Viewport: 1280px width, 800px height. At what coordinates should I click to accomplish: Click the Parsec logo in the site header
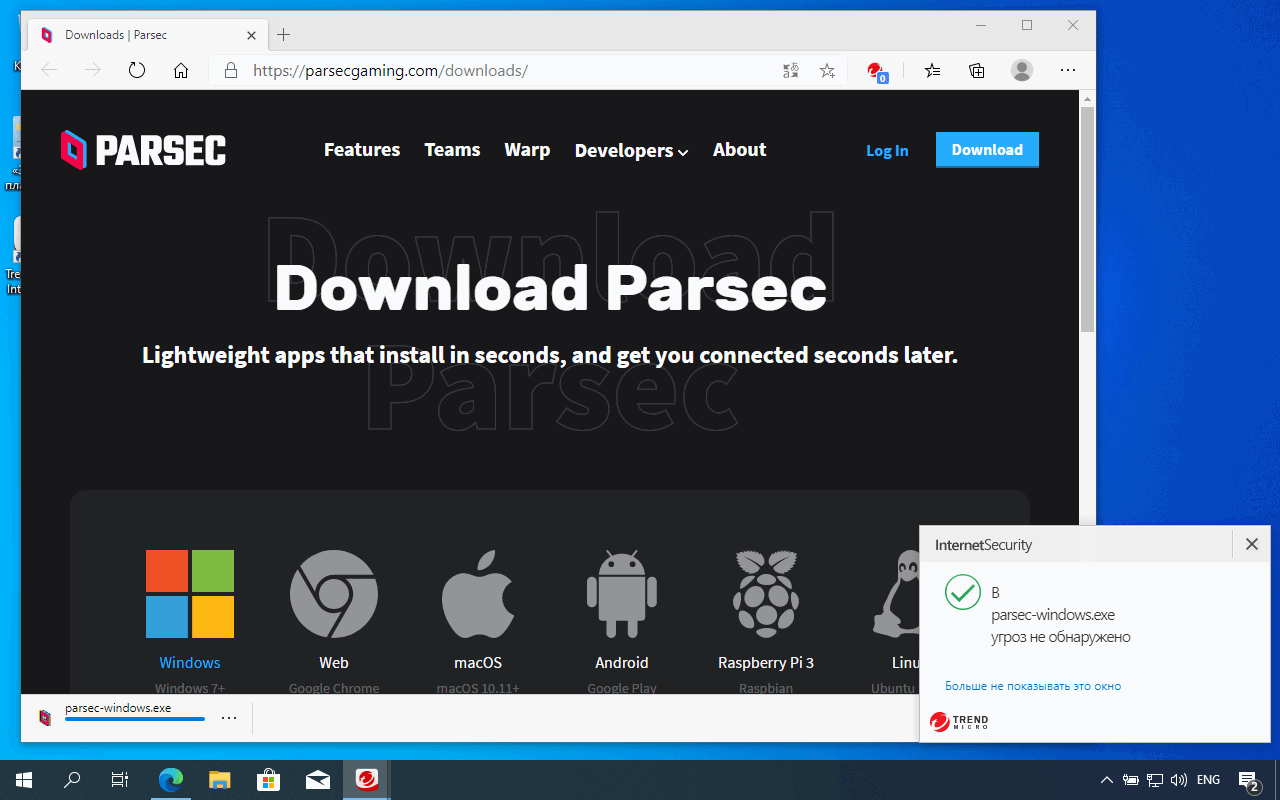(x=143, y=150)
